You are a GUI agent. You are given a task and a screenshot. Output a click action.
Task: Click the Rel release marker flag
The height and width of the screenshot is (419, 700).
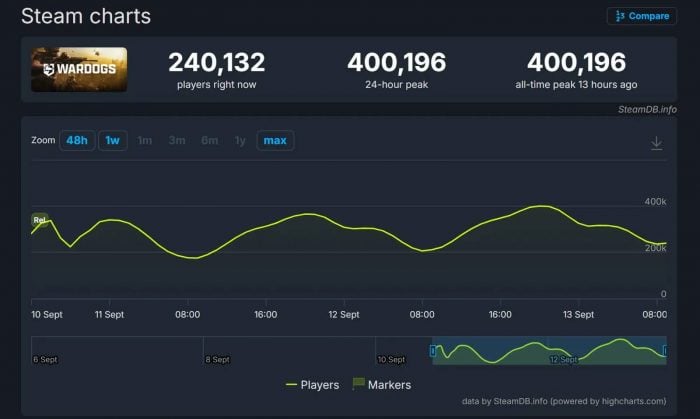click(x=39, y=220)
